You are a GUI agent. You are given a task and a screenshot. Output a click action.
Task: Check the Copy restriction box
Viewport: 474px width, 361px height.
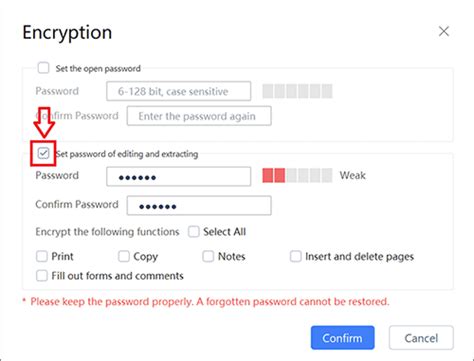click(x=124, y=256)
